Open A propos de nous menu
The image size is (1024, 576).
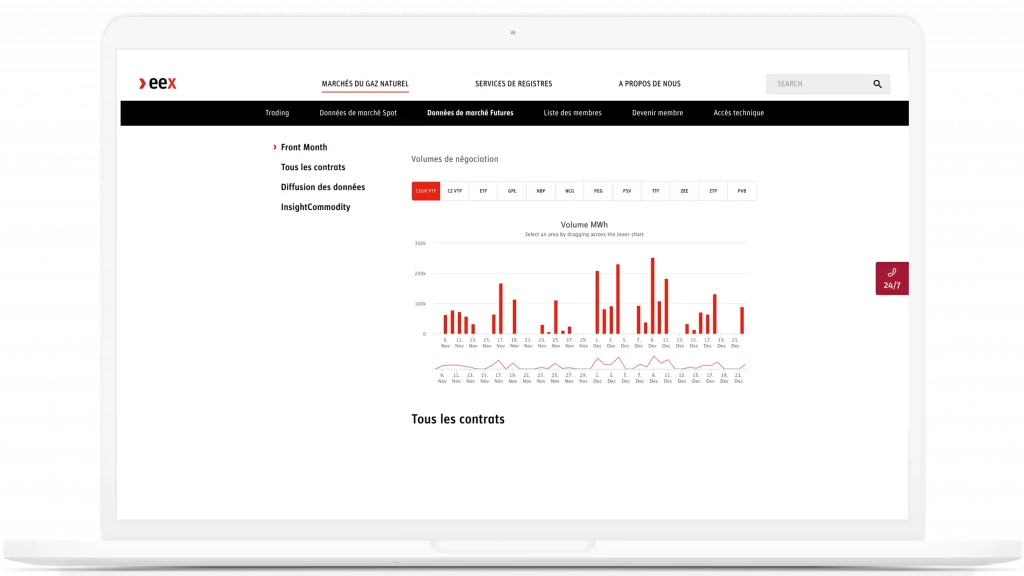click(x=649, y=84)
